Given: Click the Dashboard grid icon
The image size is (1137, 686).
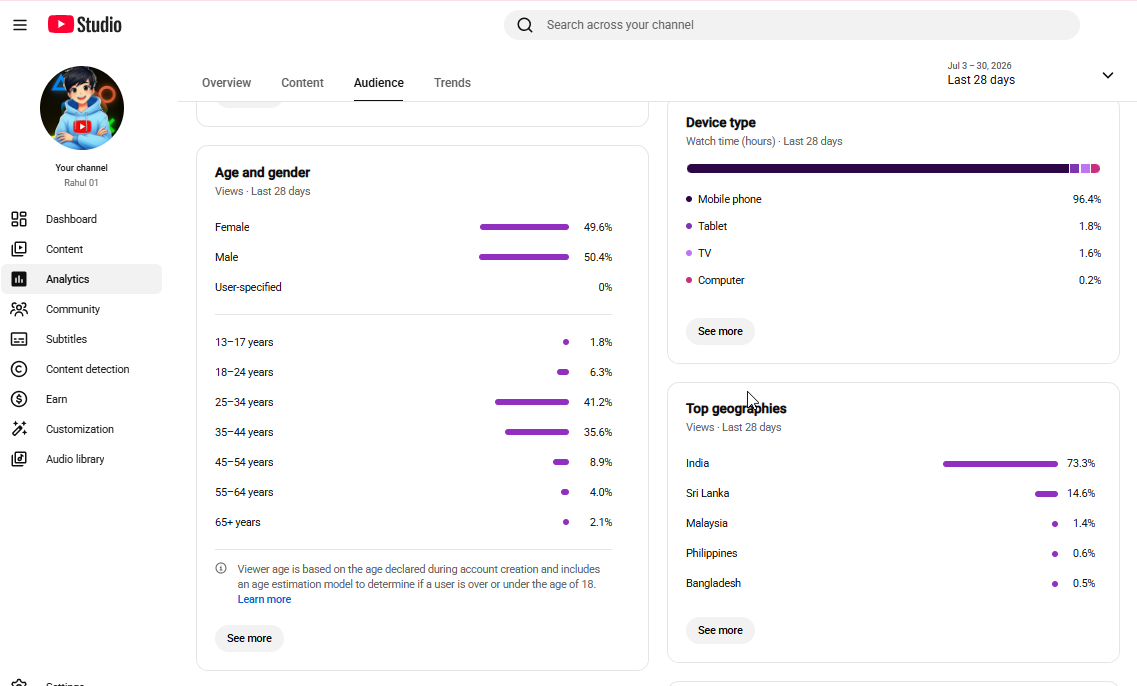Looking at the screenshot, I should pos(19,219).
